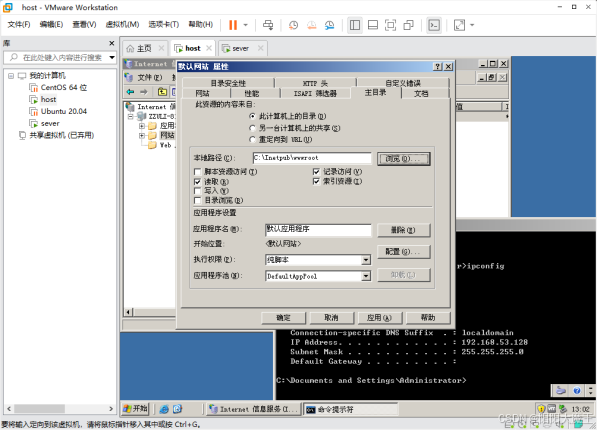
Task: Toggle the thumbnail bar view icon
Action: [x=373, y=25]
